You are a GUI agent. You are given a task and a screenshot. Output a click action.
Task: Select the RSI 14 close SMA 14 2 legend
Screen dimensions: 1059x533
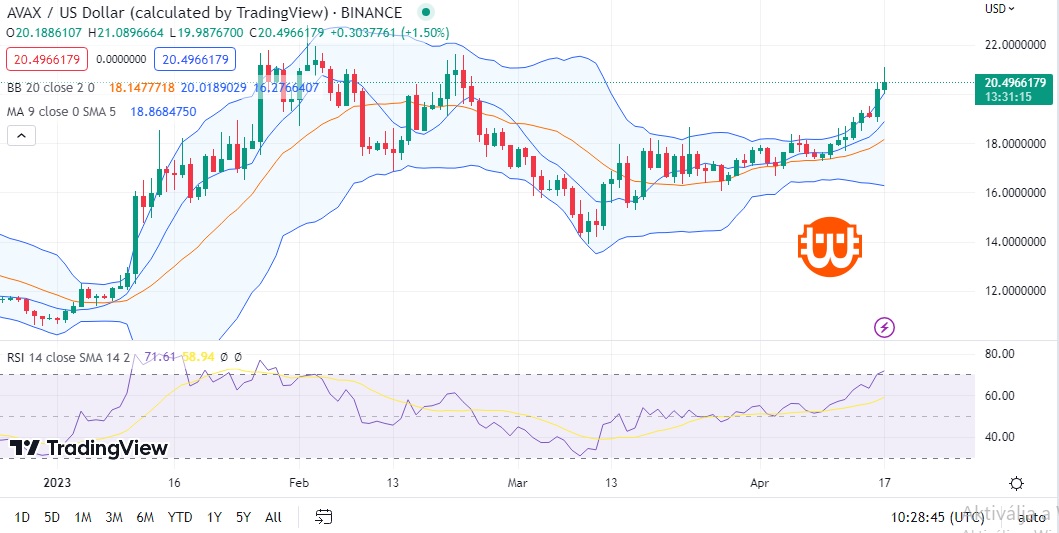pyautogui.click(x=68, y=357)
